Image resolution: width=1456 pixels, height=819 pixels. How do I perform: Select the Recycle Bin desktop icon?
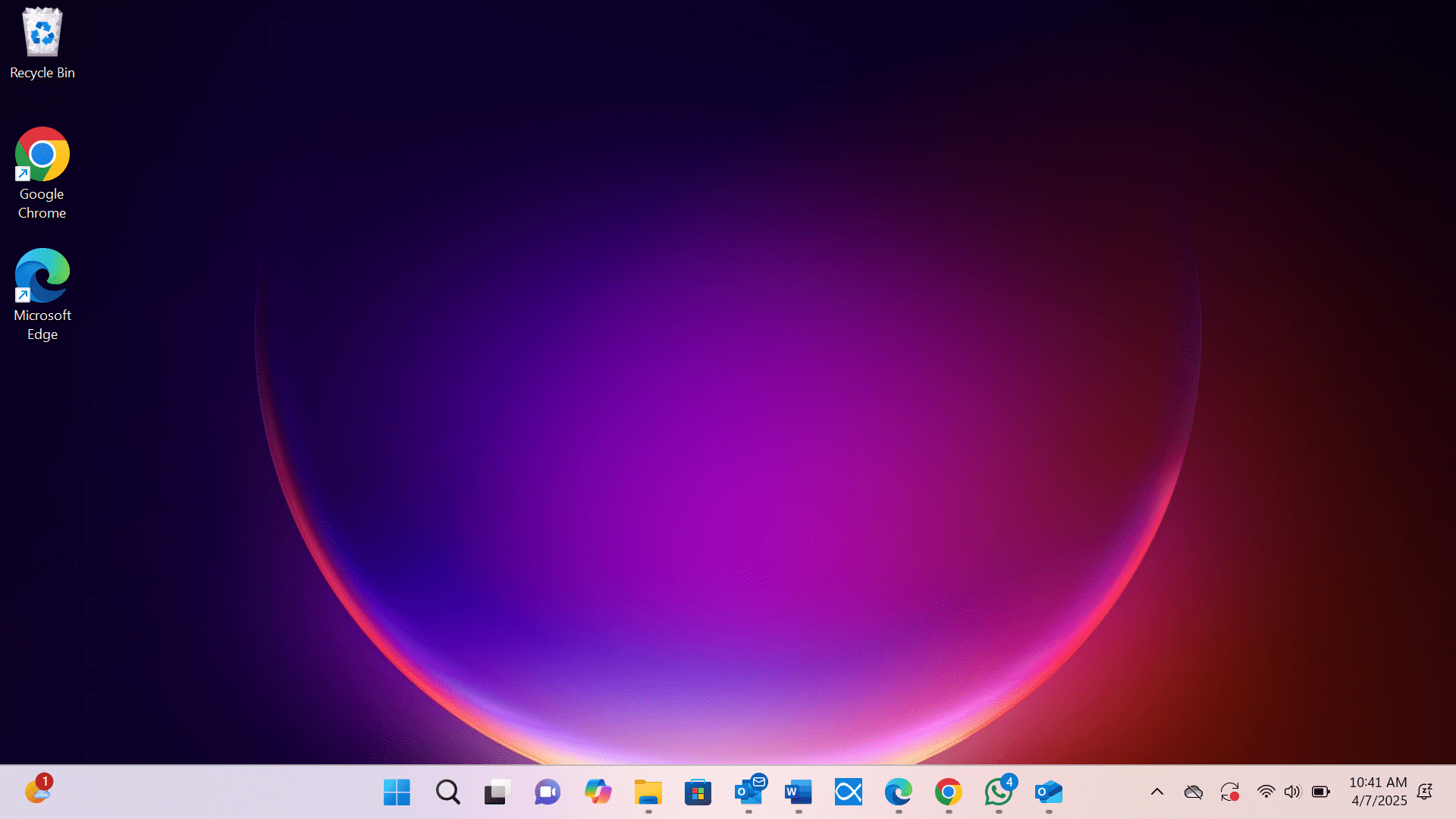point(42,43)
